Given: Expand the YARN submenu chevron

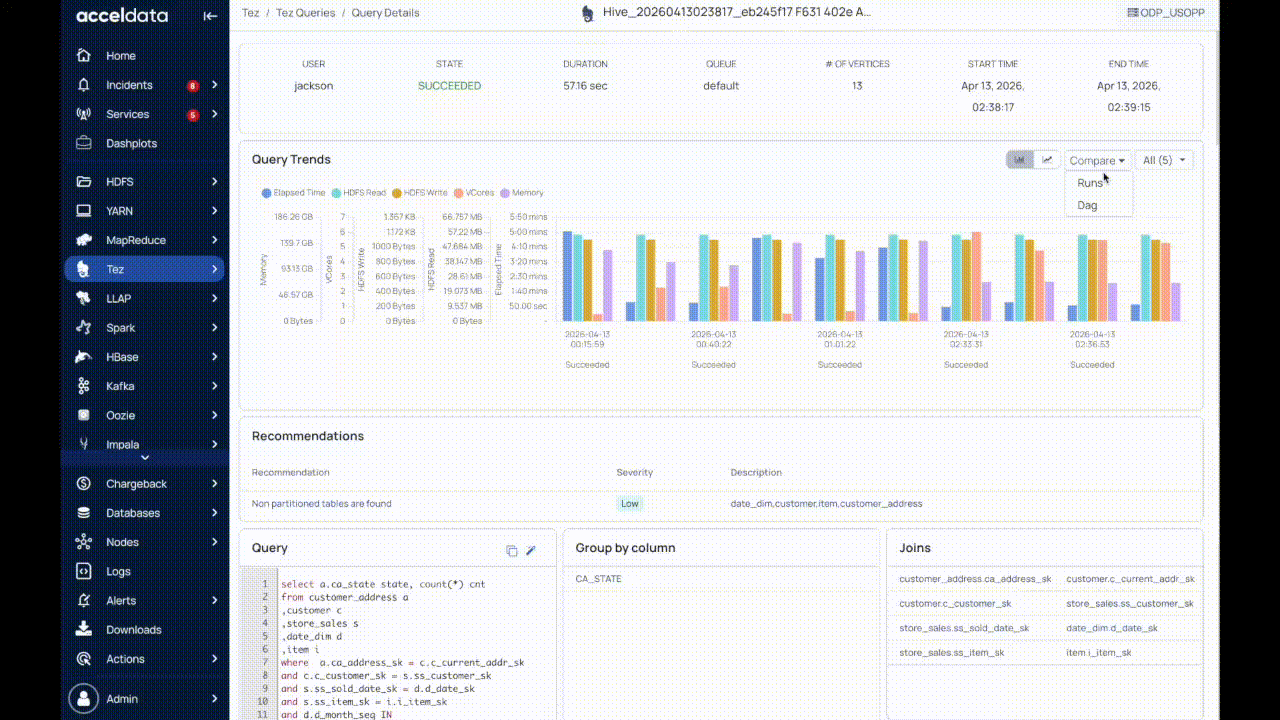Looking at the screenshot, I should coord(215,211).
